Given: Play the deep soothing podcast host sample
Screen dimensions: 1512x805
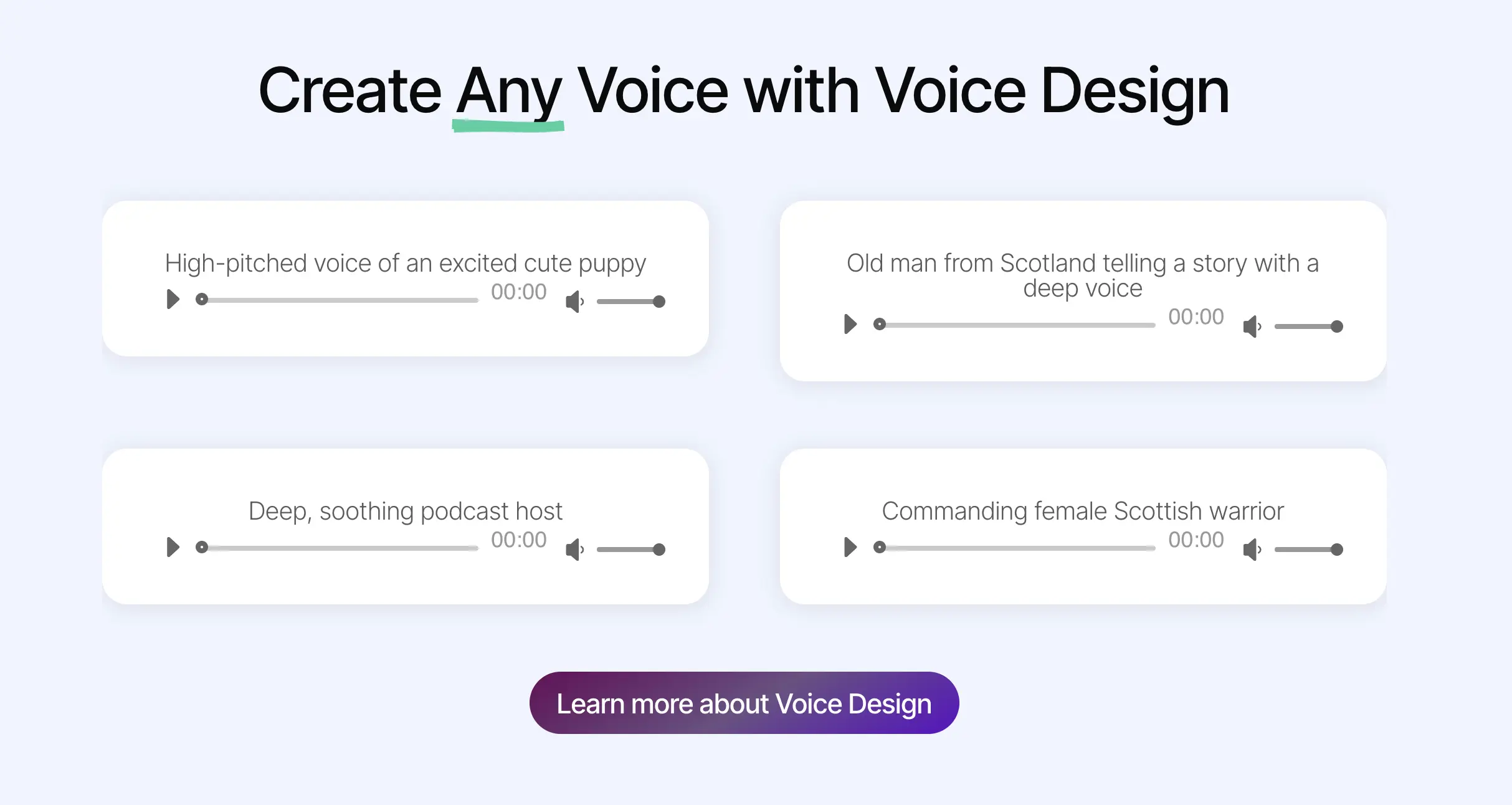Looking at the screenshot, I should click(x=173, y=547).
